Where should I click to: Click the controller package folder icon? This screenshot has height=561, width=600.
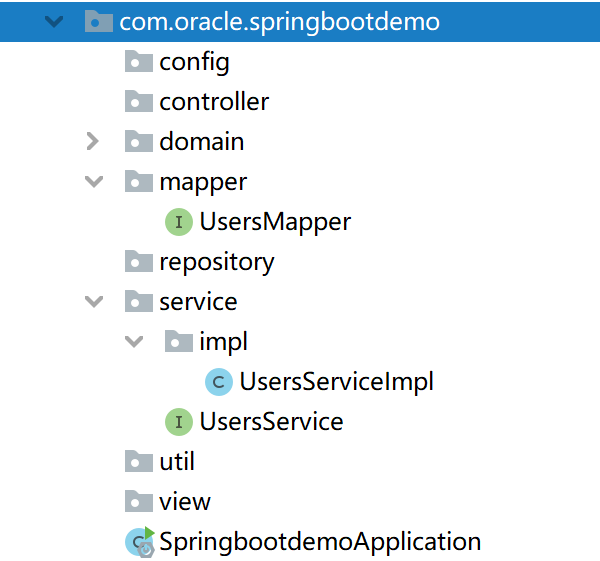138,102
